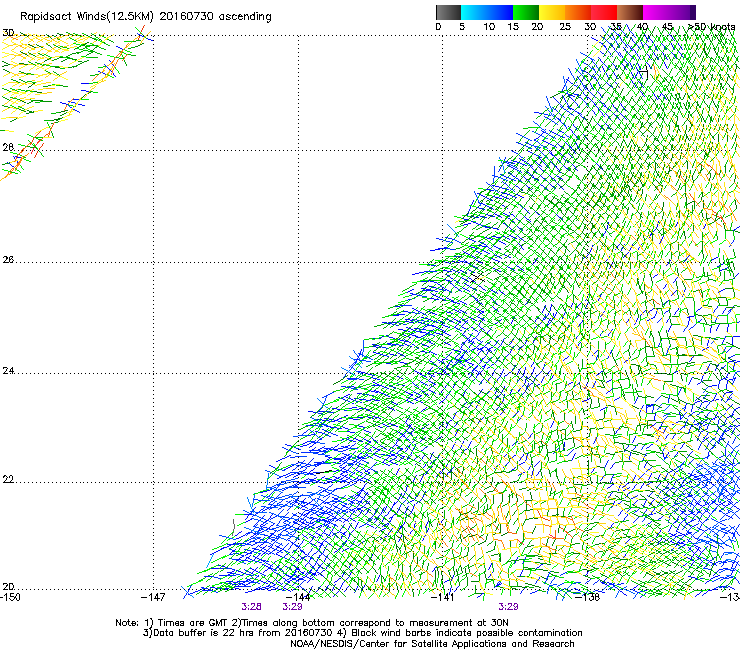Click the '>50 knots' legend label

712,27
